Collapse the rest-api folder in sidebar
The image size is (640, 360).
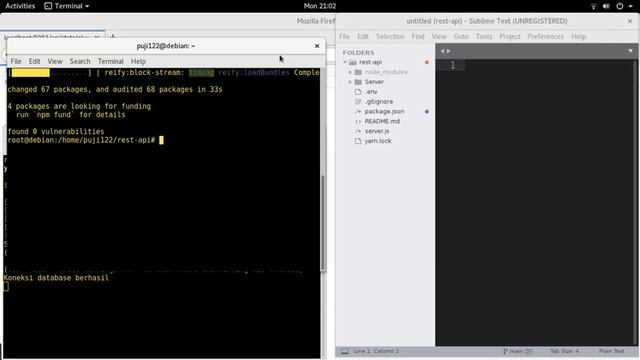coord(345,62)
